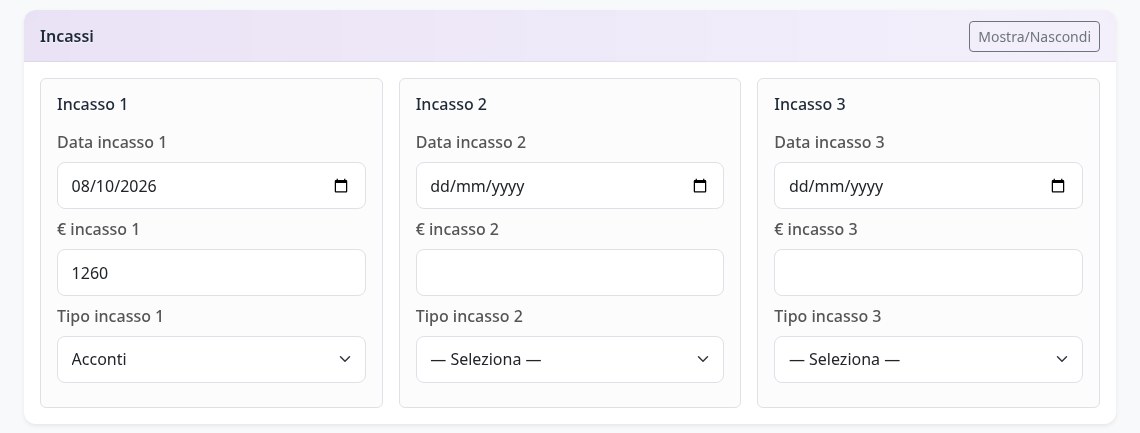Viewport: 1140px width, 433px height.
Task: Open calendar picker for Data incasso 2
Action: click(x=699, y=186)
